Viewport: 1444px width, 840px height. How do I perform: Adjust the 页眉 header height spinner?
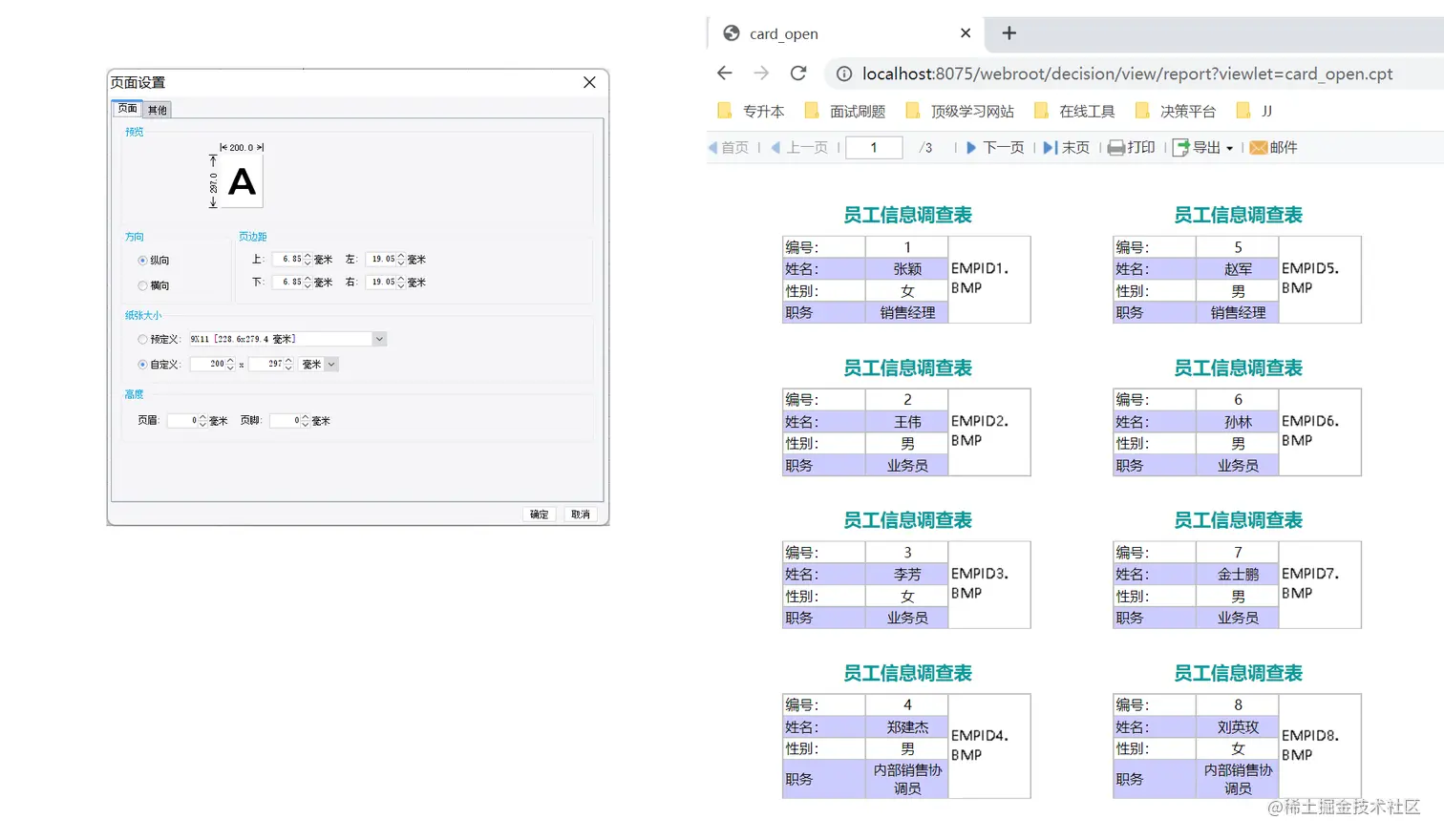(202, 420)
